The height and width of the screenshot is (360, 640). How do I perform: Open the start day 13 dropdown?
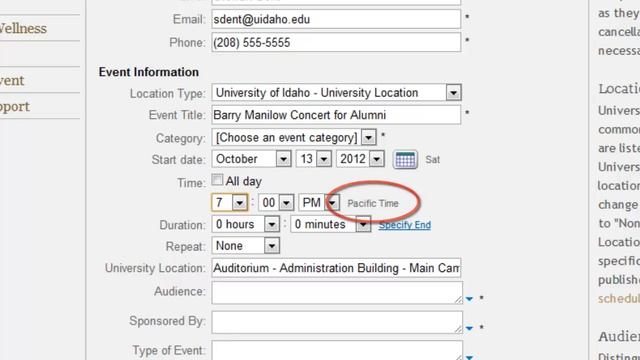[313, 159]
